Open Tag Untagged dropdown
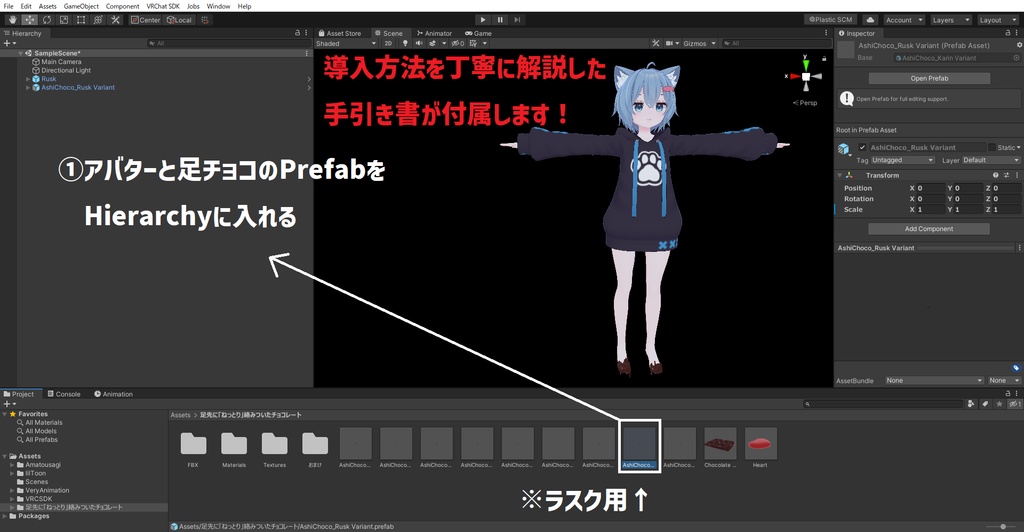This screenshot has width=1024, height=532. click(x=903, y=160)
